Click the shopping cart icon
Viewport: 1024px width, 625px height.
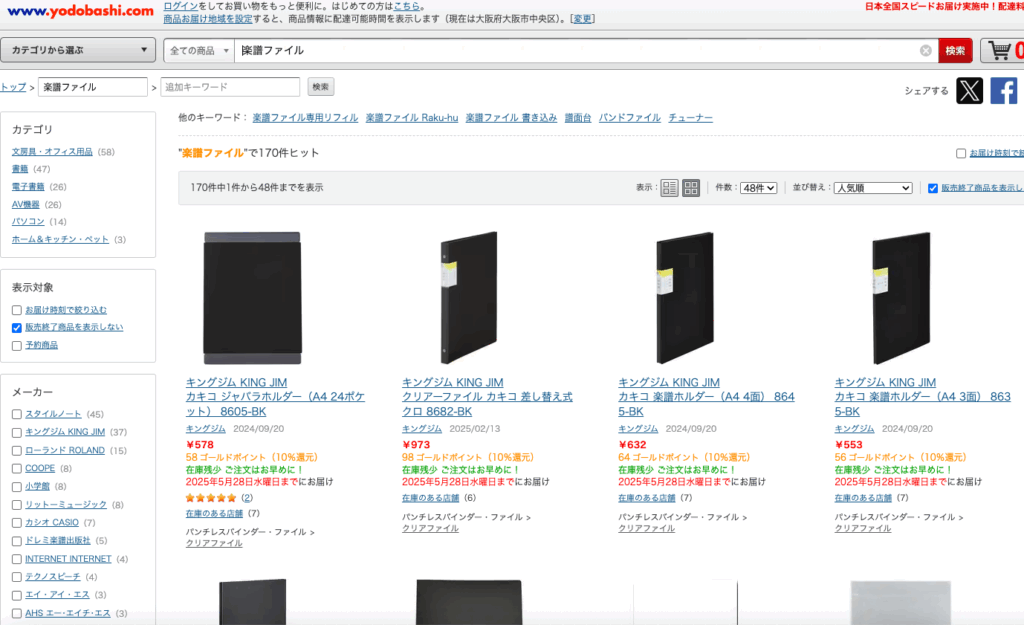point(1000,50)
